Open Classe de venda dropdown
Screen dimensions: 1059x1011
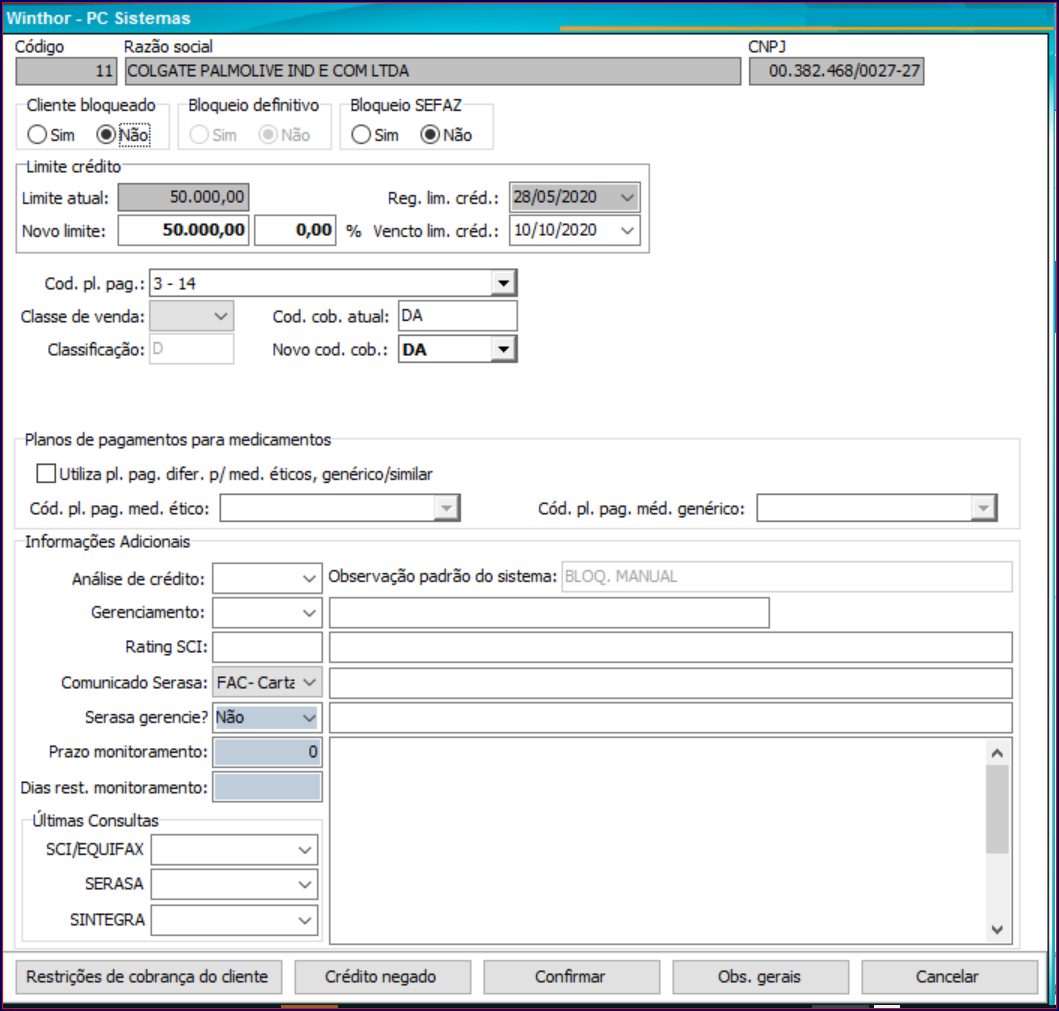click(x=220, y=316)
